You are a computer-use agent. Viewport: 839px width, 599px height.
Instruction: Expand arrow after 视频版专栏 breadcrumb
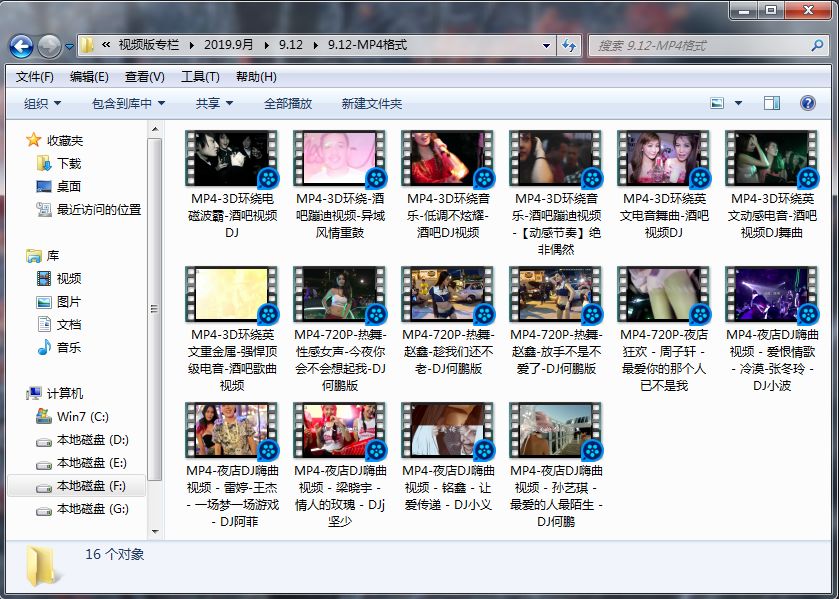coord(192,46)
